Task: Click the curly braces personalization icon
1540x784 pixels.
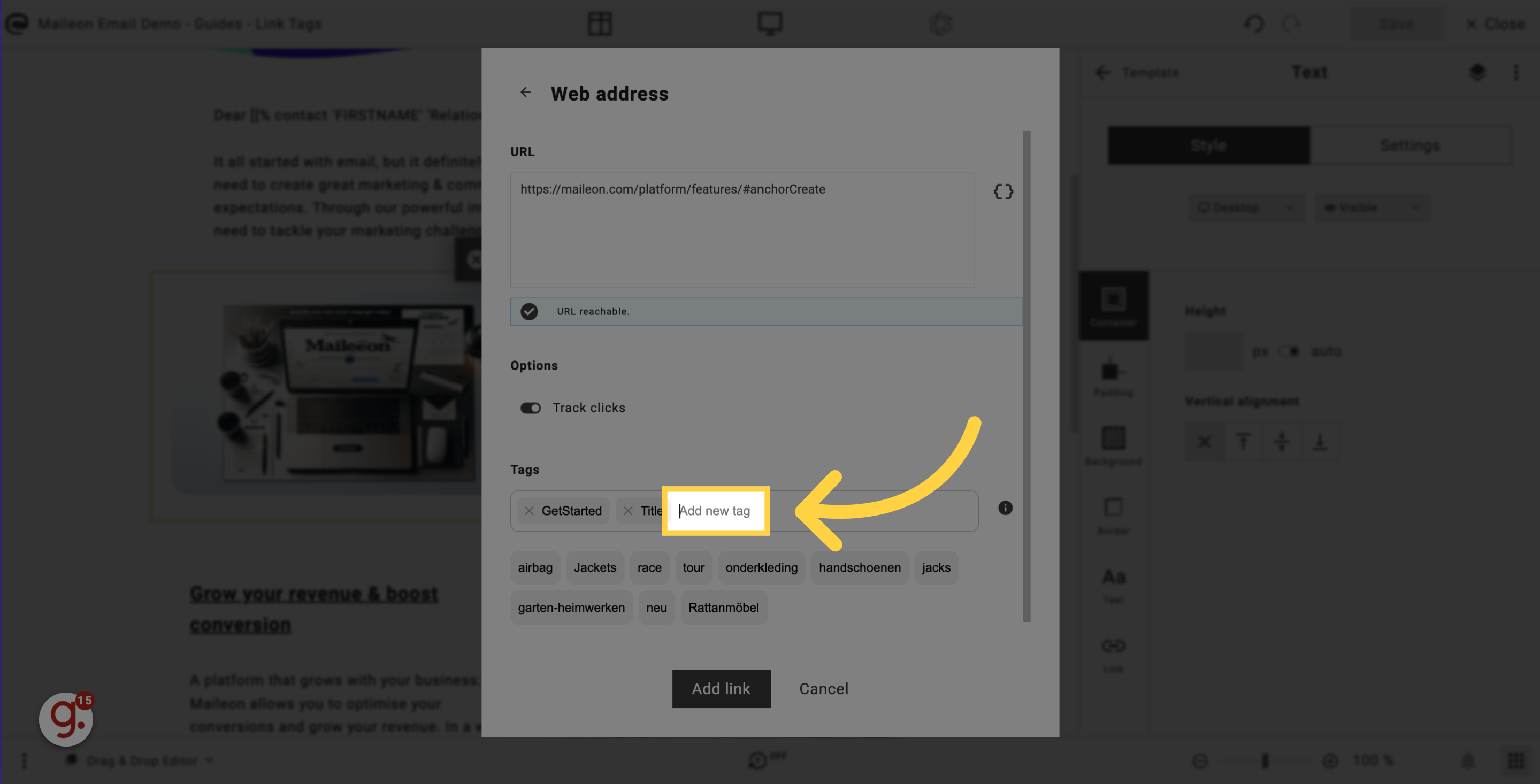Action: click(x=1003, y=192)
